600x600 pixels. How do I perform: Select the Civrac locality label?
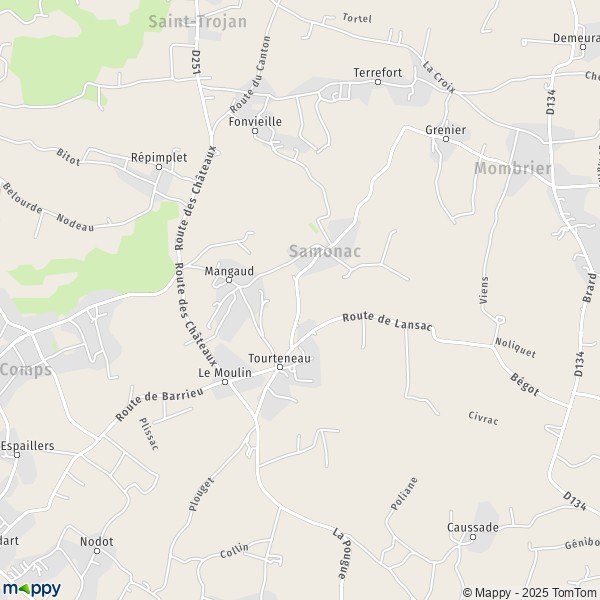coord(483,418)
